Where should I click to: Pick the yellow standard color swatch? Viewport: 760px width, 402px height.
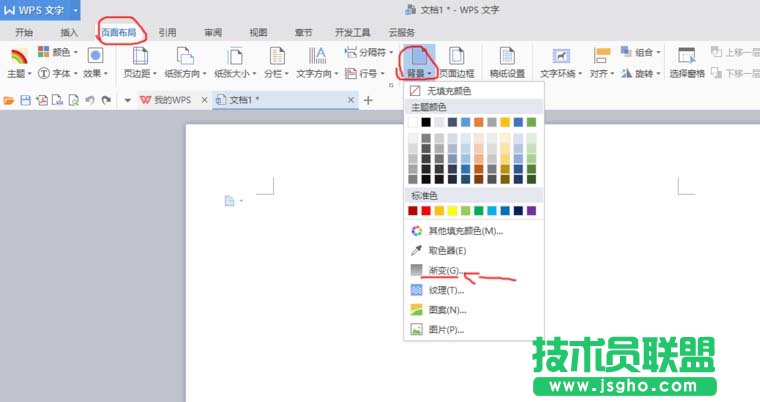[452, 210]
